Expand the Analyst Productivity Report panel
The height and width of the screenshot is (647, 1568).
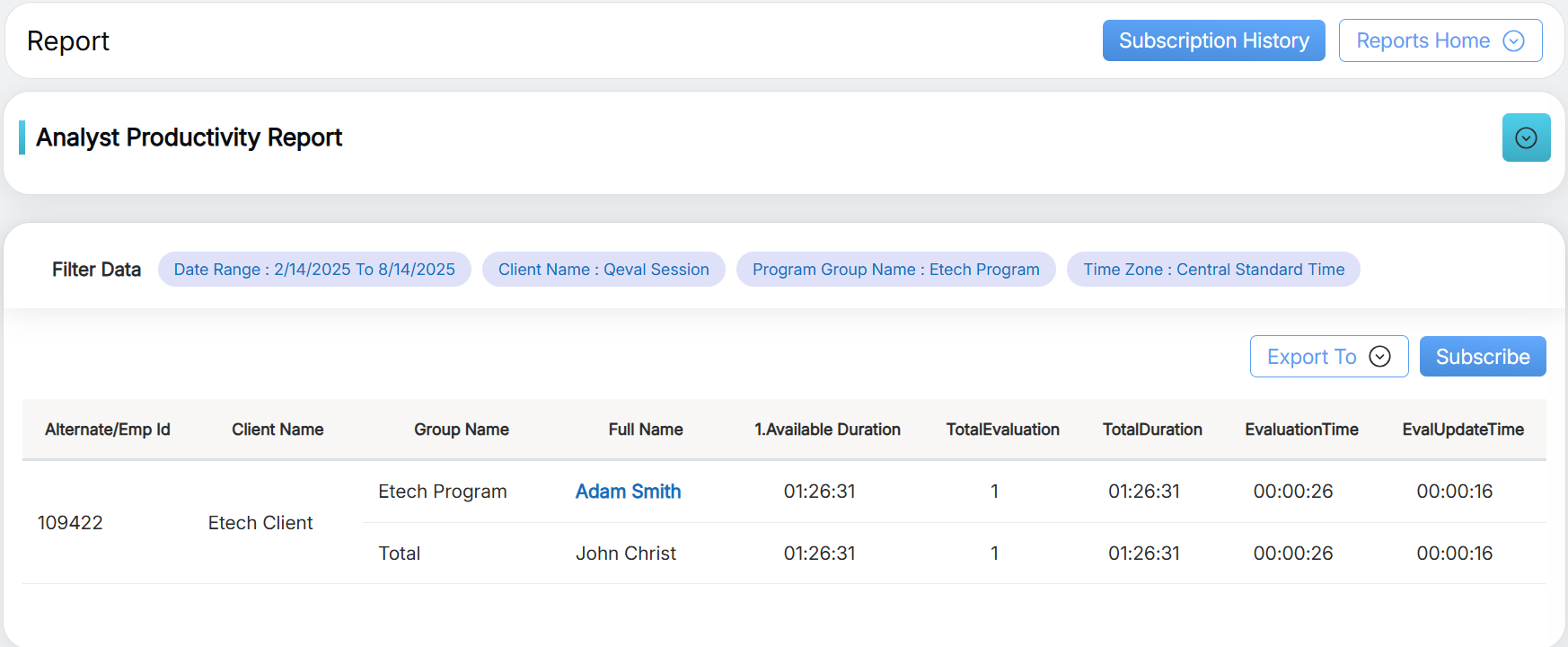(x=1526, y=137)
